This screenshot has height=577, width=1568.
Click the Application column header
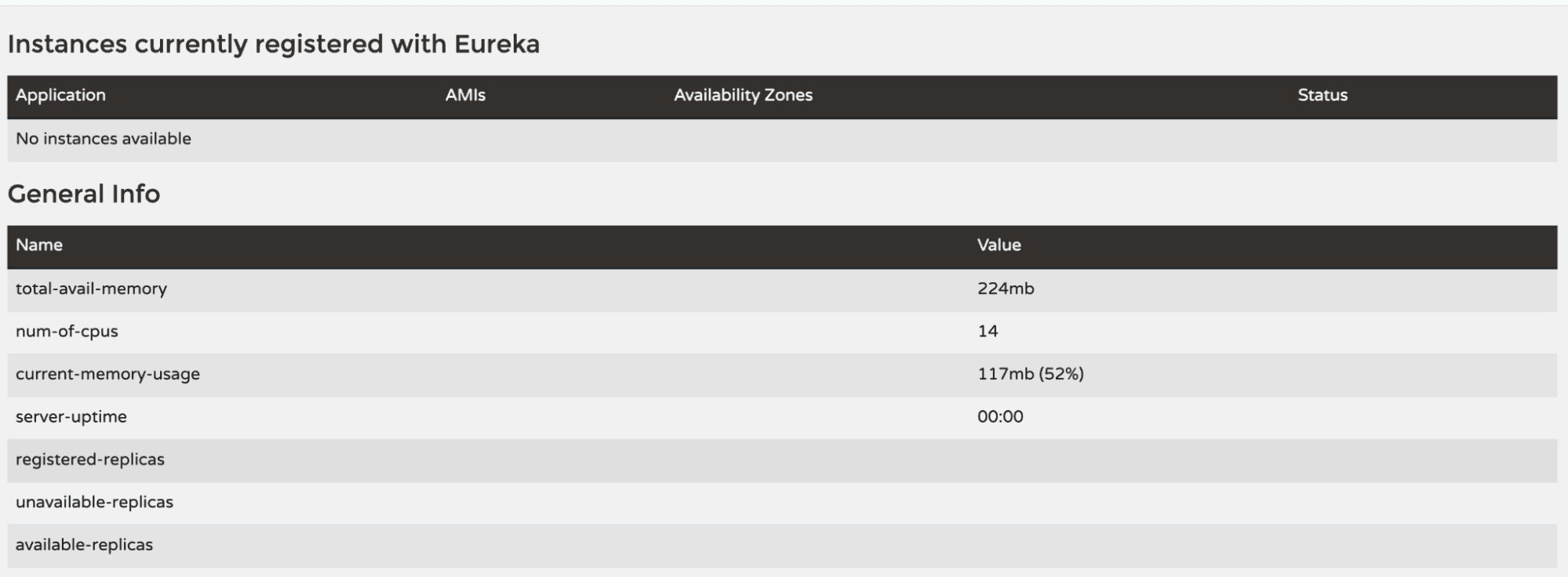coord(60,96)
